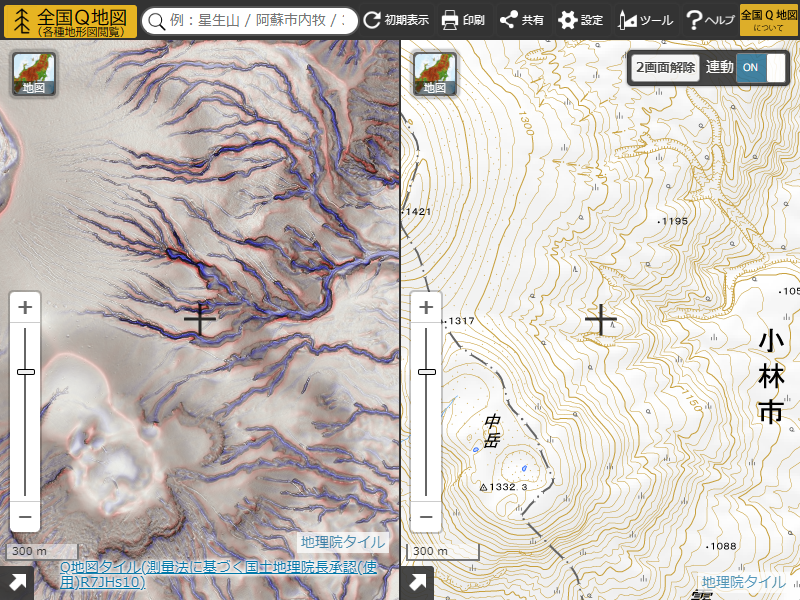Open right map layer selector 地図 icon
Screen dimensions: 800x600
click(434, 74)
